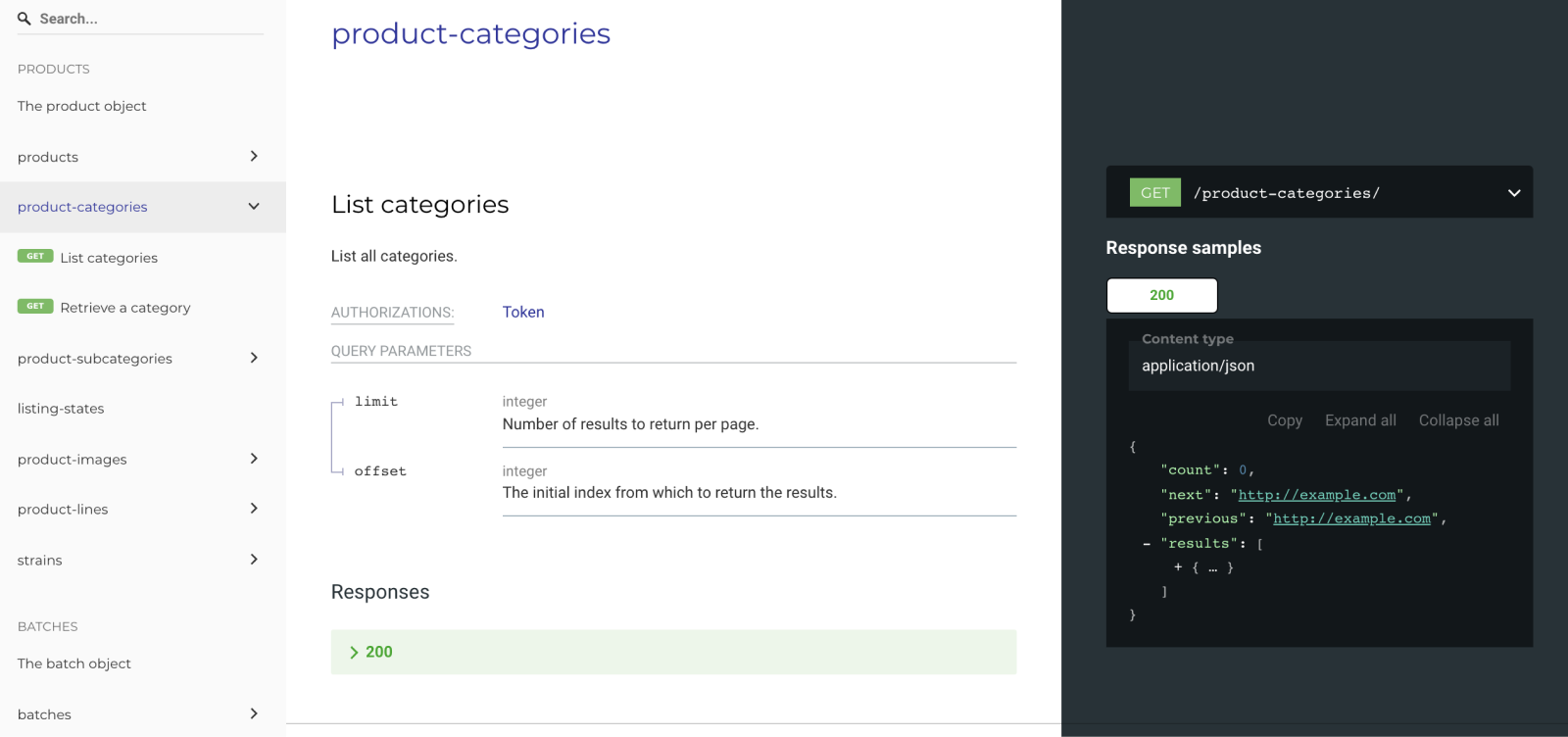Click GET badge beside List categories
The image size is (1568, 737).
35,257
